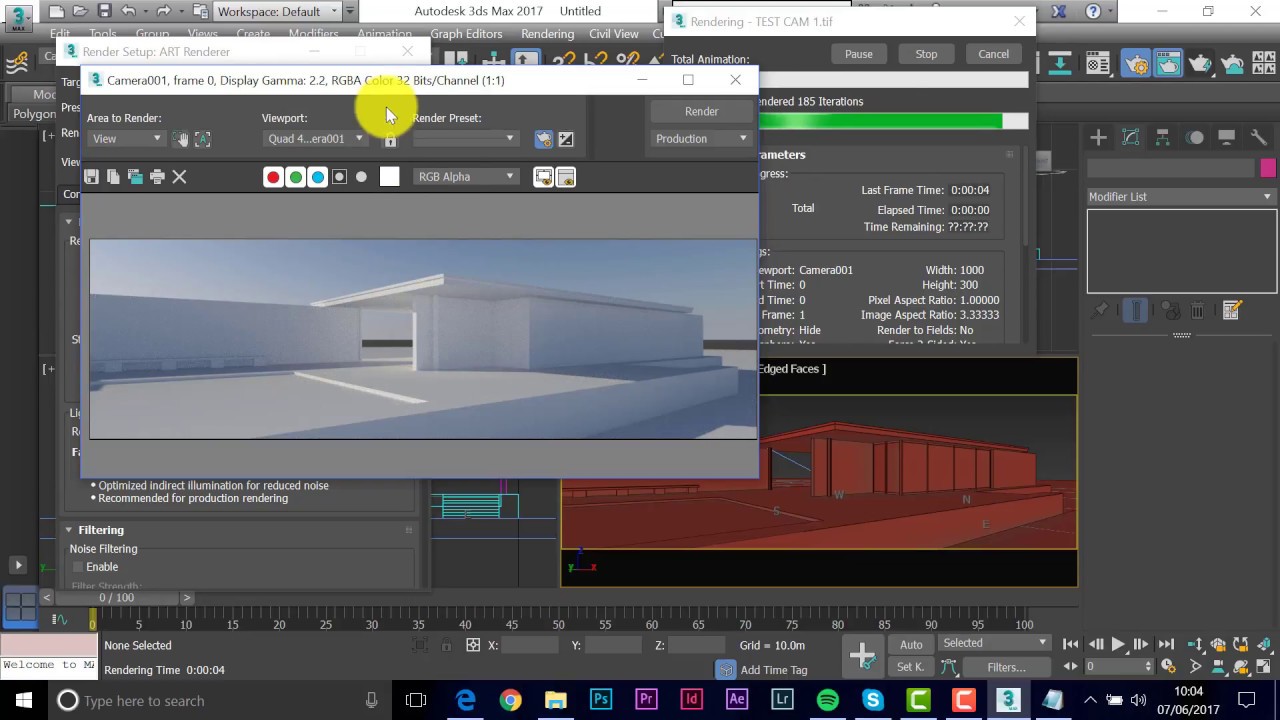Pause the current rendering
This screenshot has width=1280, height=720.
[x=858, y=54]
